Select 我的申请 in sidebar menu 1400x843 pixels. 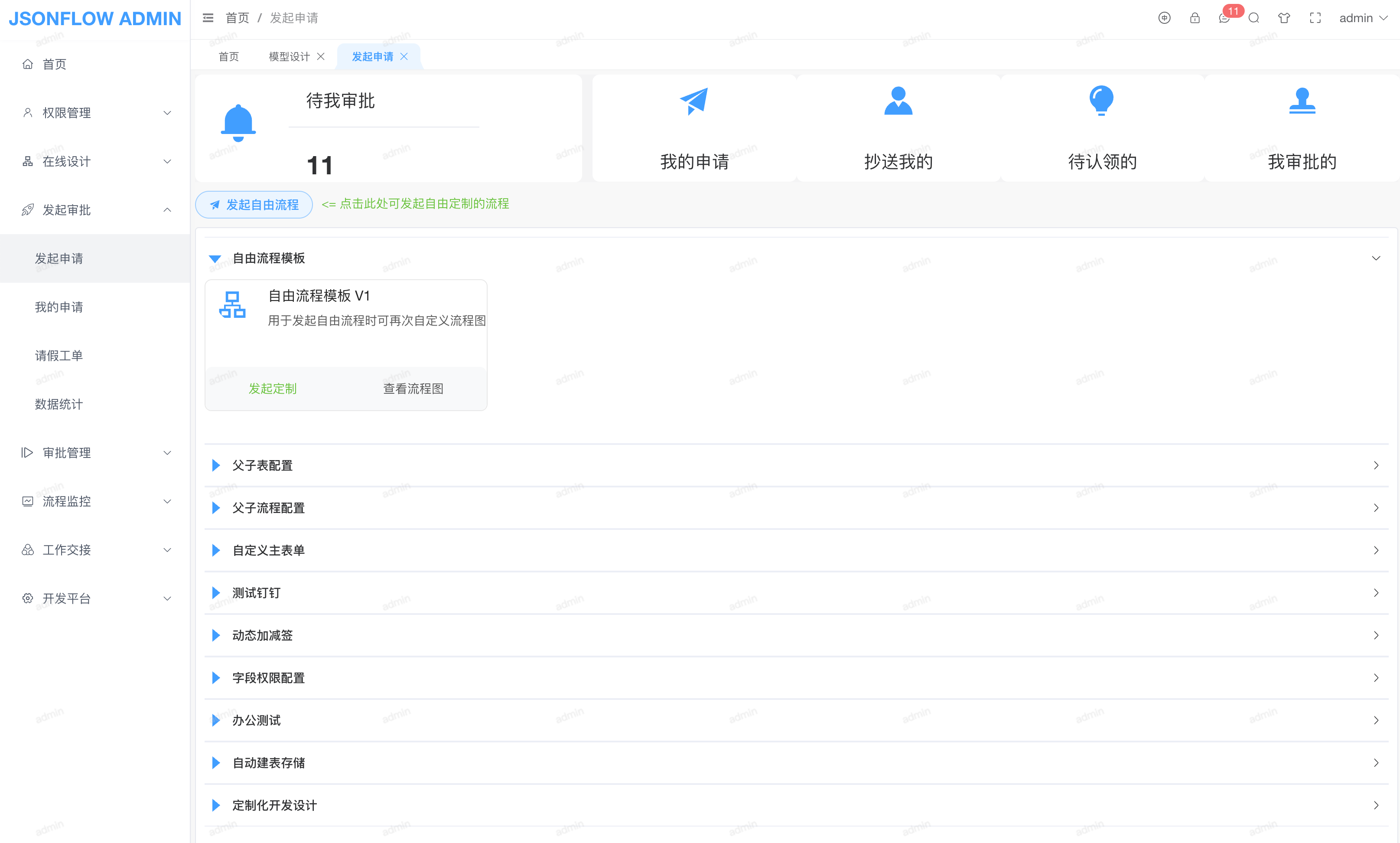[59, 307]
